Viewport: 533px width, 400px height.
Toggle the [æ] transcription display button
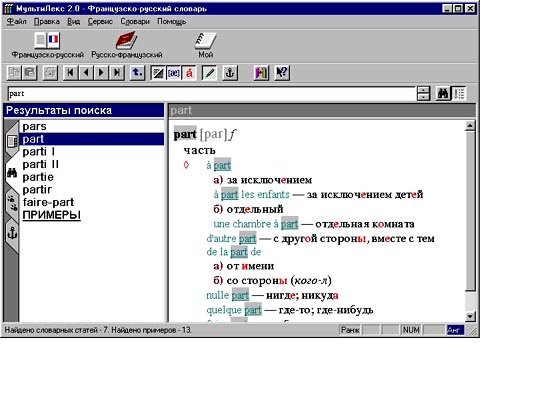[174, 73]
